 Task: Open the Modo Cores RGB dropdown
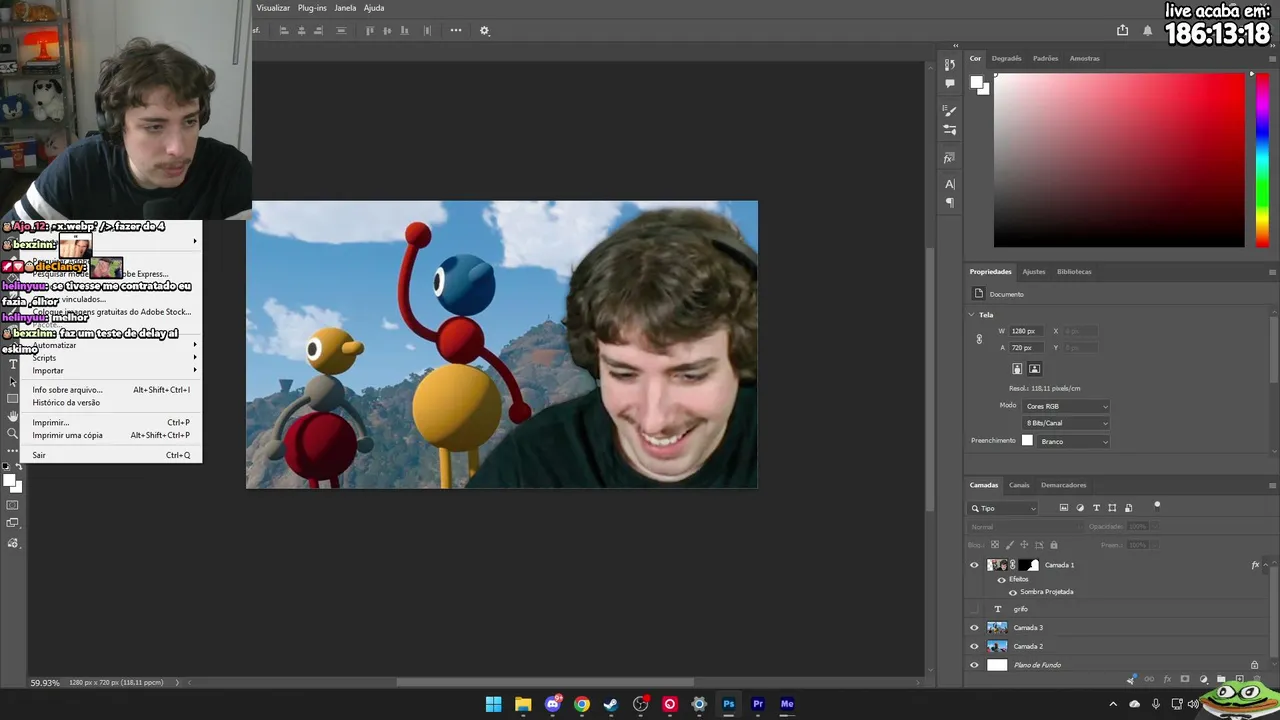pos(1066,406)
